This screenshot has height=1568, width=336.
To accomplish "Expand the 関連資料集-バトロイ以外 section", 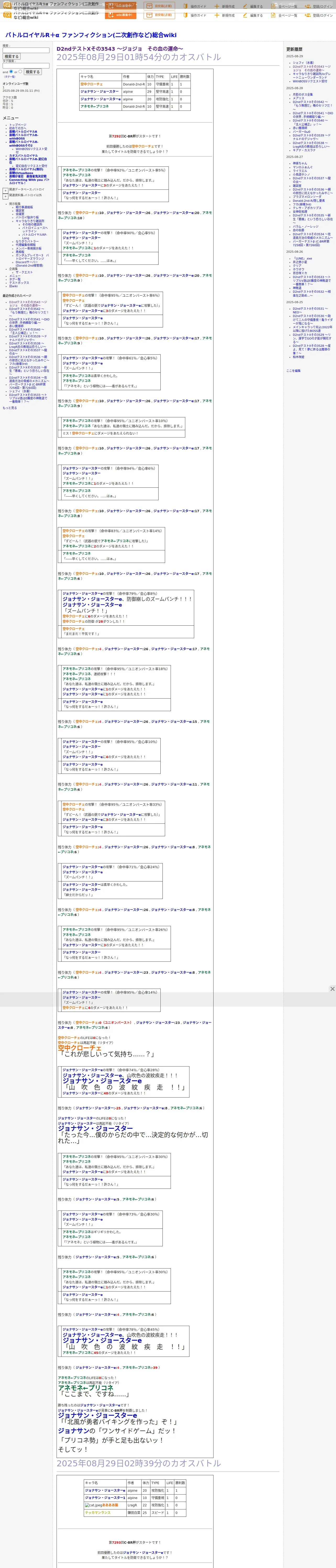I will [5, 196].
